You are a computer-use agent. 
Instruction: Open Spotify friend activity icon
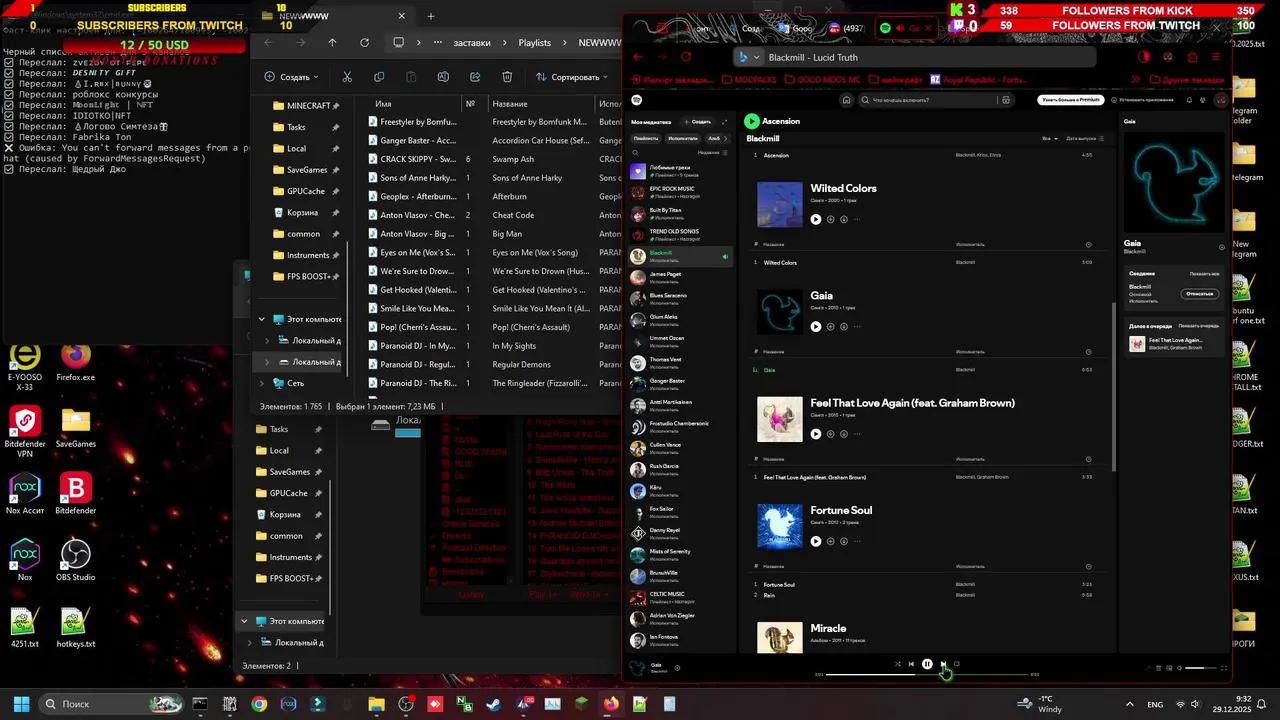pyautogui.click(x=1202, y=100)
